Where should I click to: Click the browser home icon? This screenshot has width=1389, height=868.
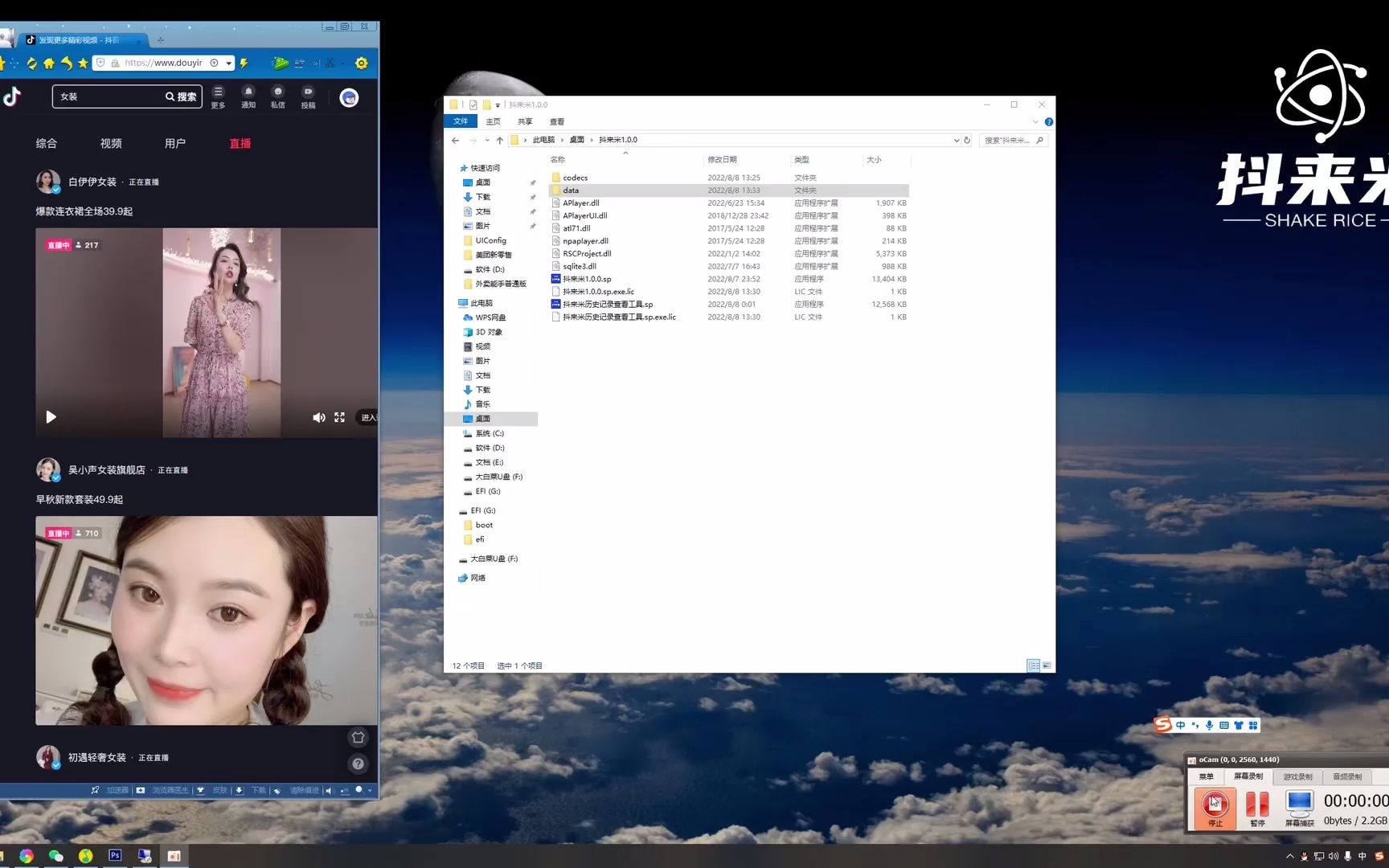point(49,63)
